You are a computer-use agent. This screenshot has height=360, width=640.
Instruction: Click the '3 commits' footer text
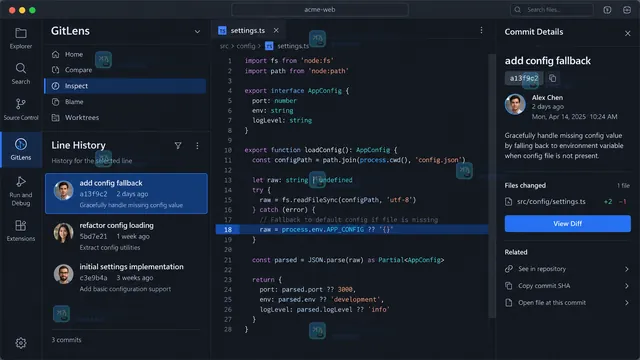66,340
